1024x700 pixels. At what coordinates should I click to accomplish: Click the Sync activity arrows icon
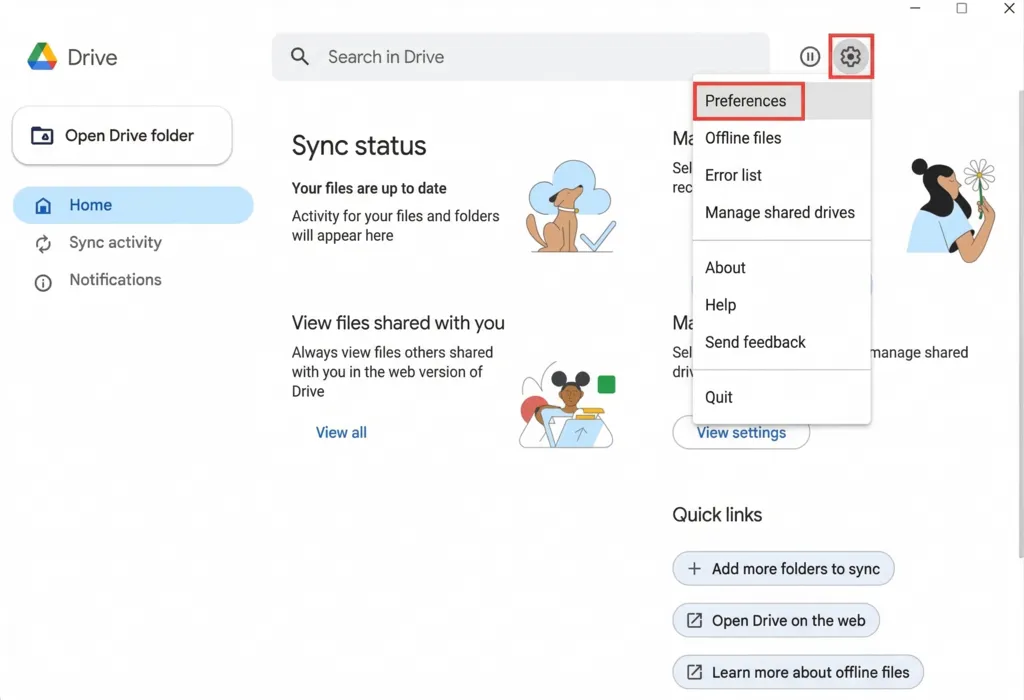coord(43,243)
